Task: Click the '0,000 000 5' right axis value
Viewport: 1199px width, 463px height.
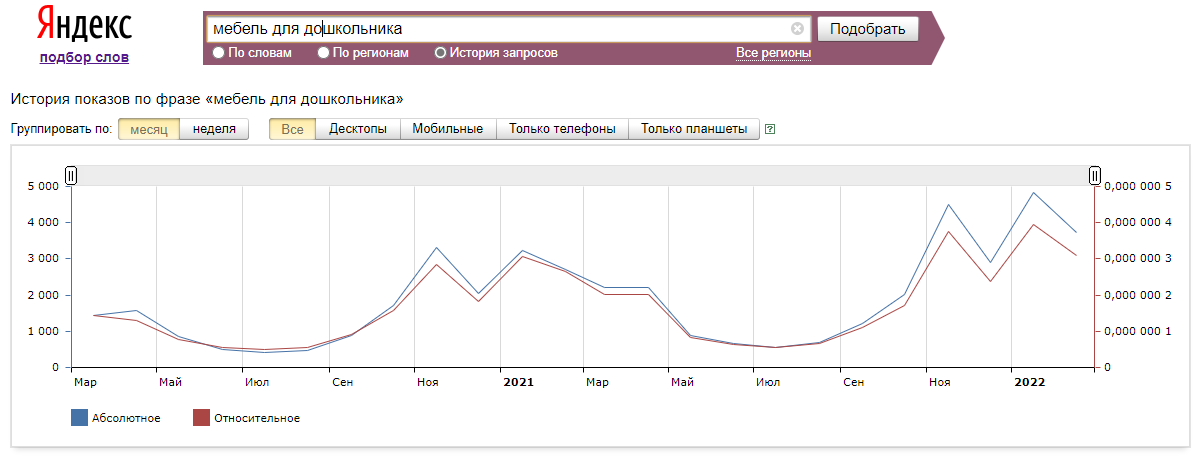Action: (x=1139, y=186)
